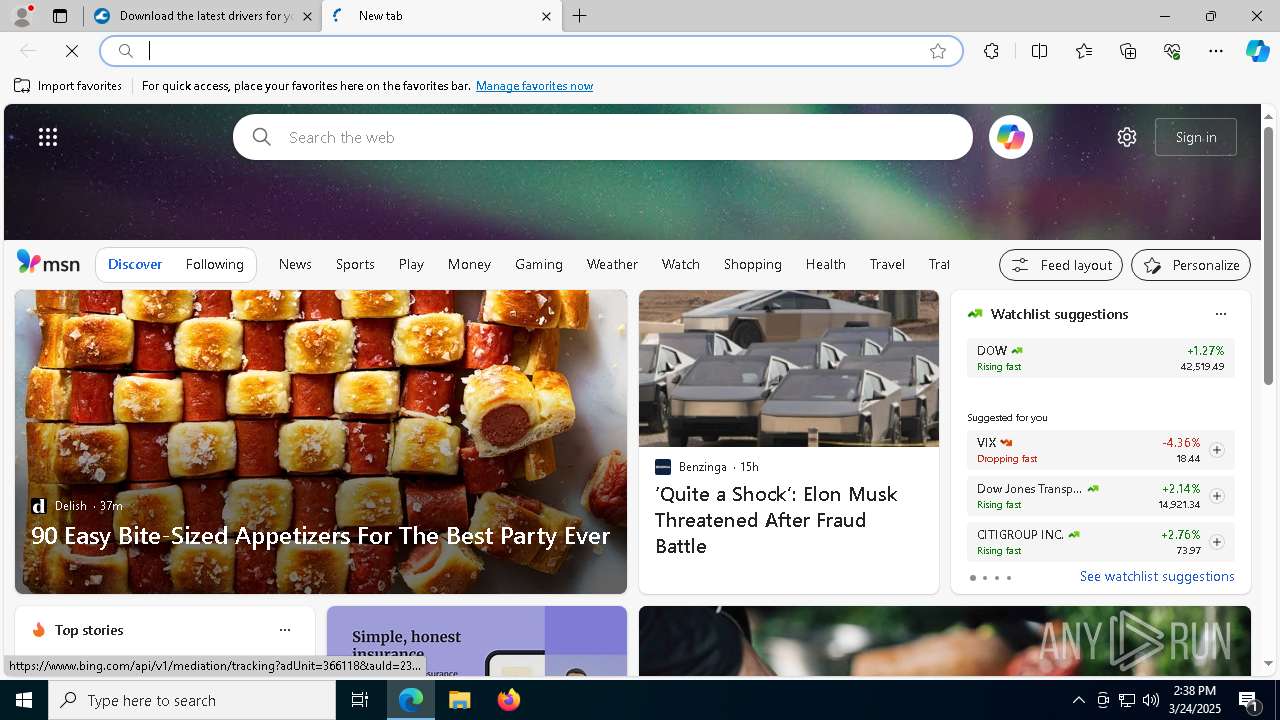The width and height of the screenshot is (1280, 720).
Task: Add this page to favorites star
Action: coord(938,51)
